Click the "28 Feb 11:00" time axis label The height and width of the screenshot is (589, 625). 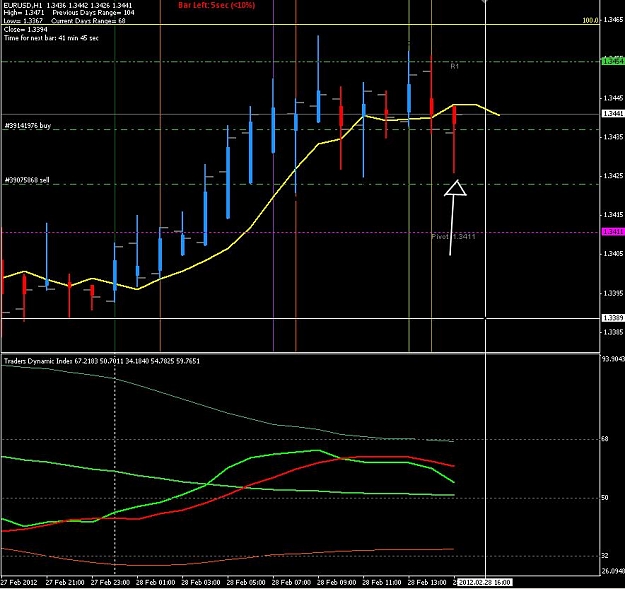[382, 582]
